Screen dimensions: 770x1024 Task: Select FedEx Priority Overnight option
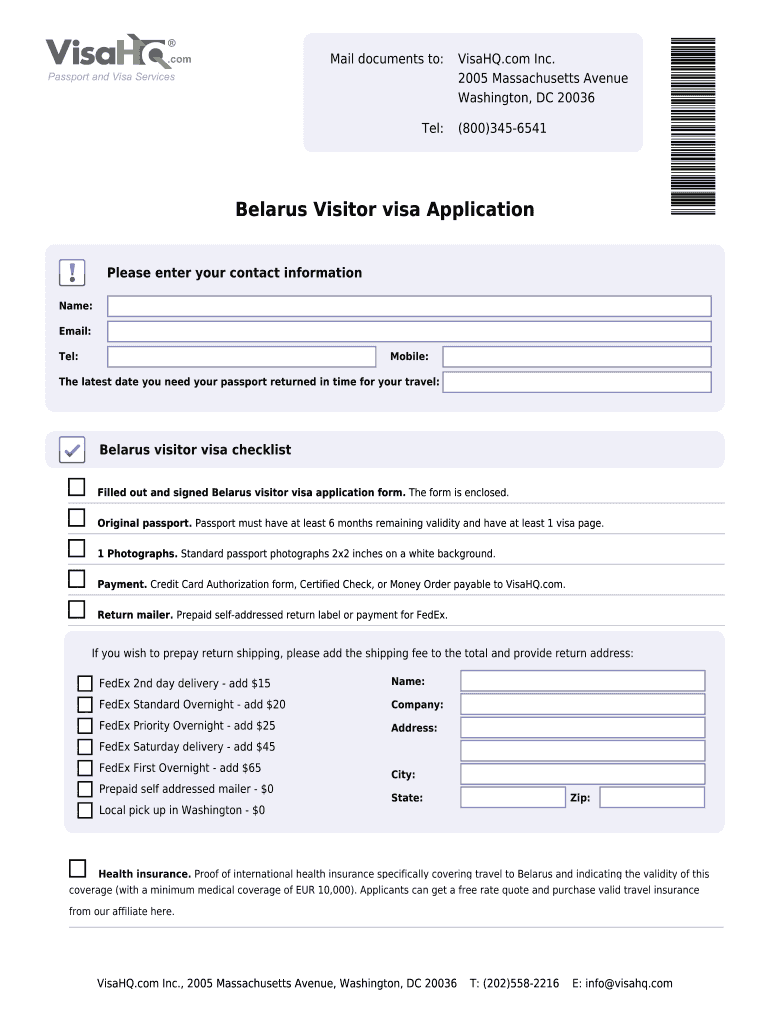point(85,726)
